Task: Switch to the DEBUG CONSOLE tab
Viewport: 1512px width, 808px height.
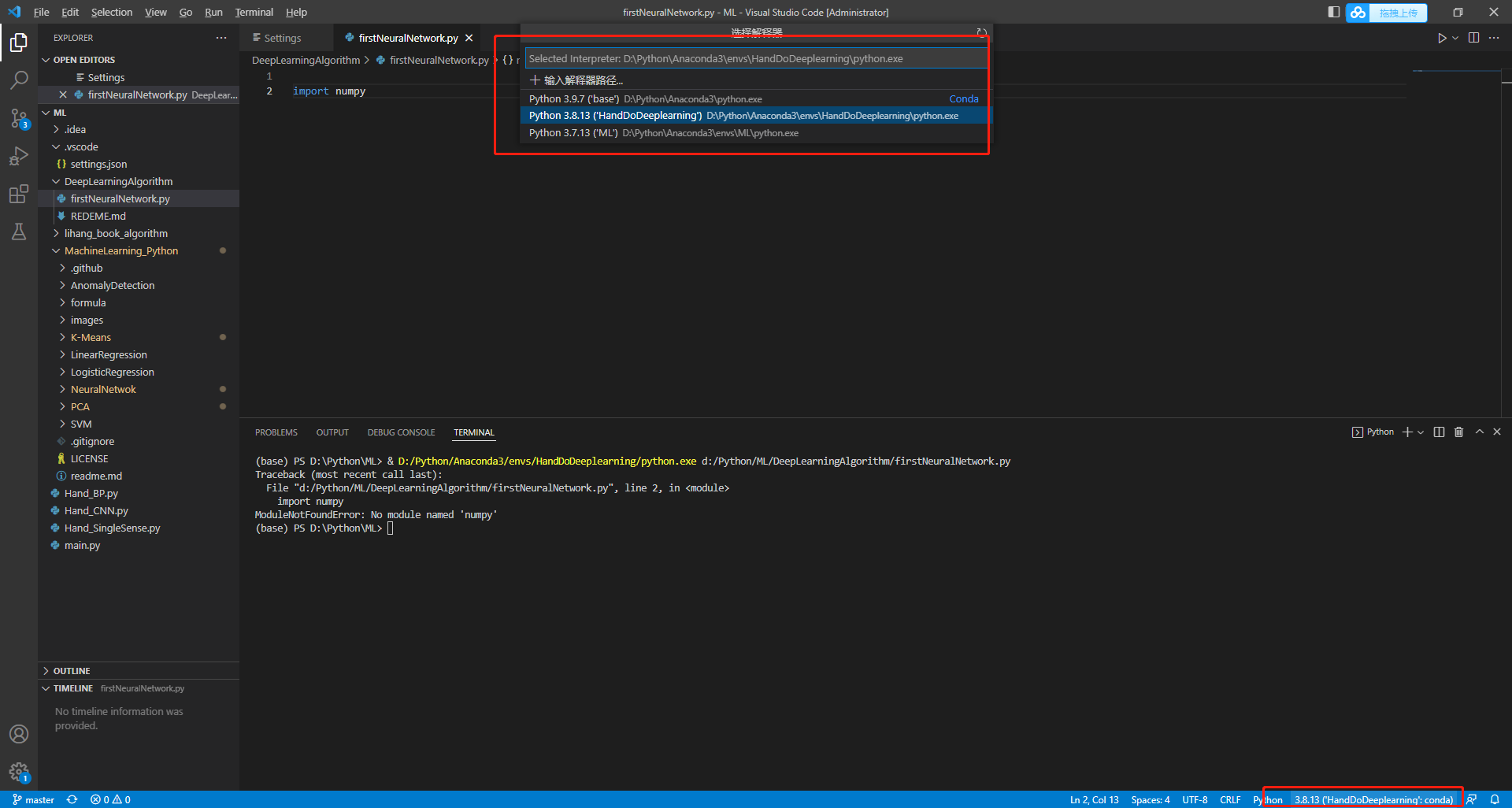Action: (x=401, y=432)
